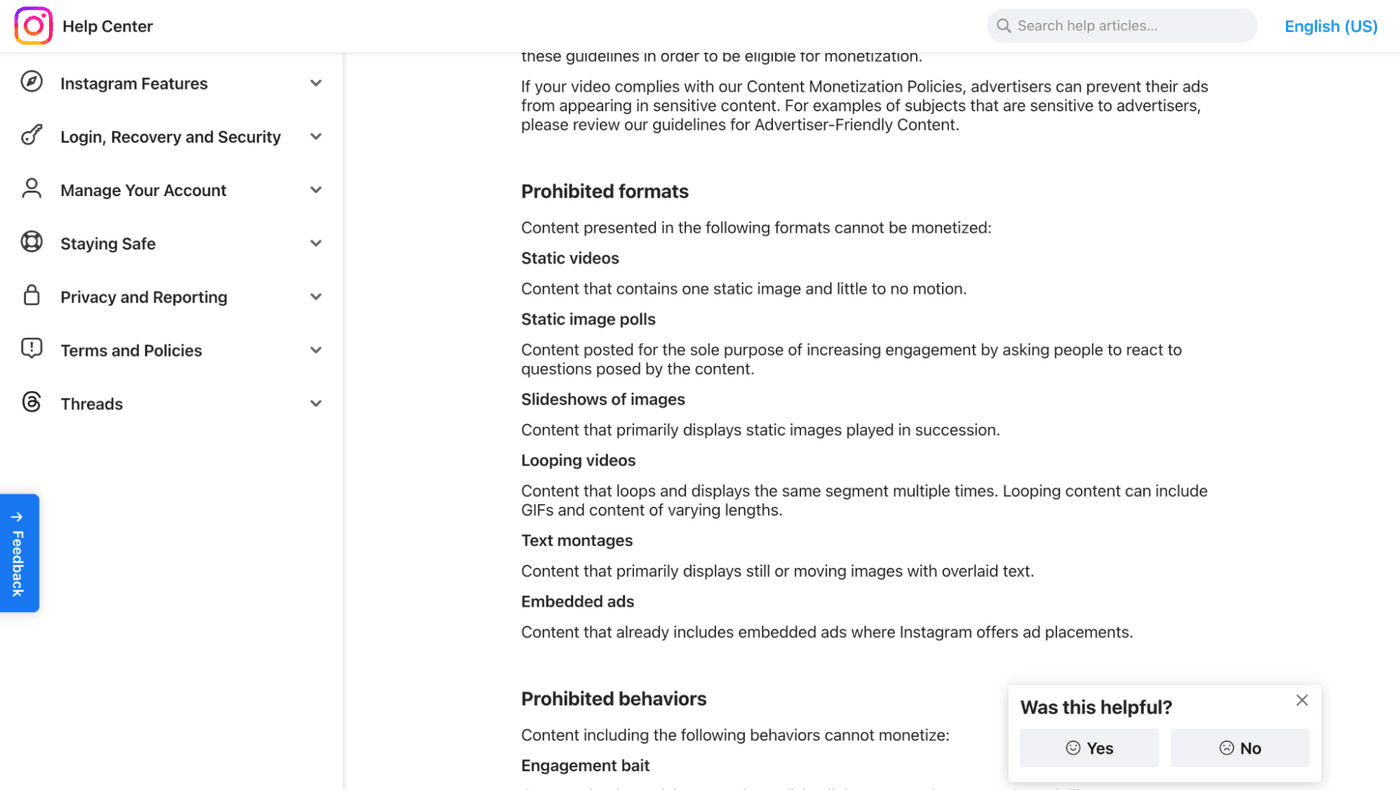The width and height of the screenshot is (1400, 790).
Task: Click the key icon for Login, Recovery
Action: click(32, 136)
